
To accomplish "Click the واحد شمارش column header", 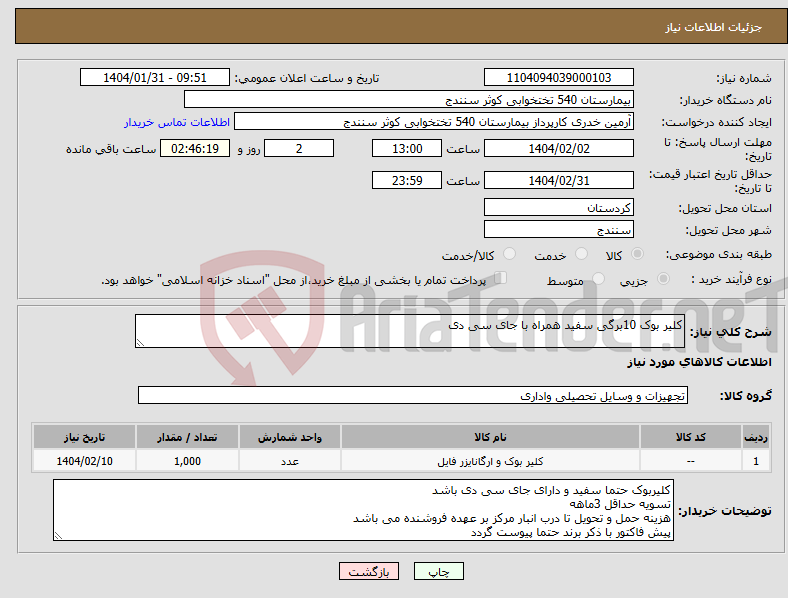I will click(x=290, y=437).
